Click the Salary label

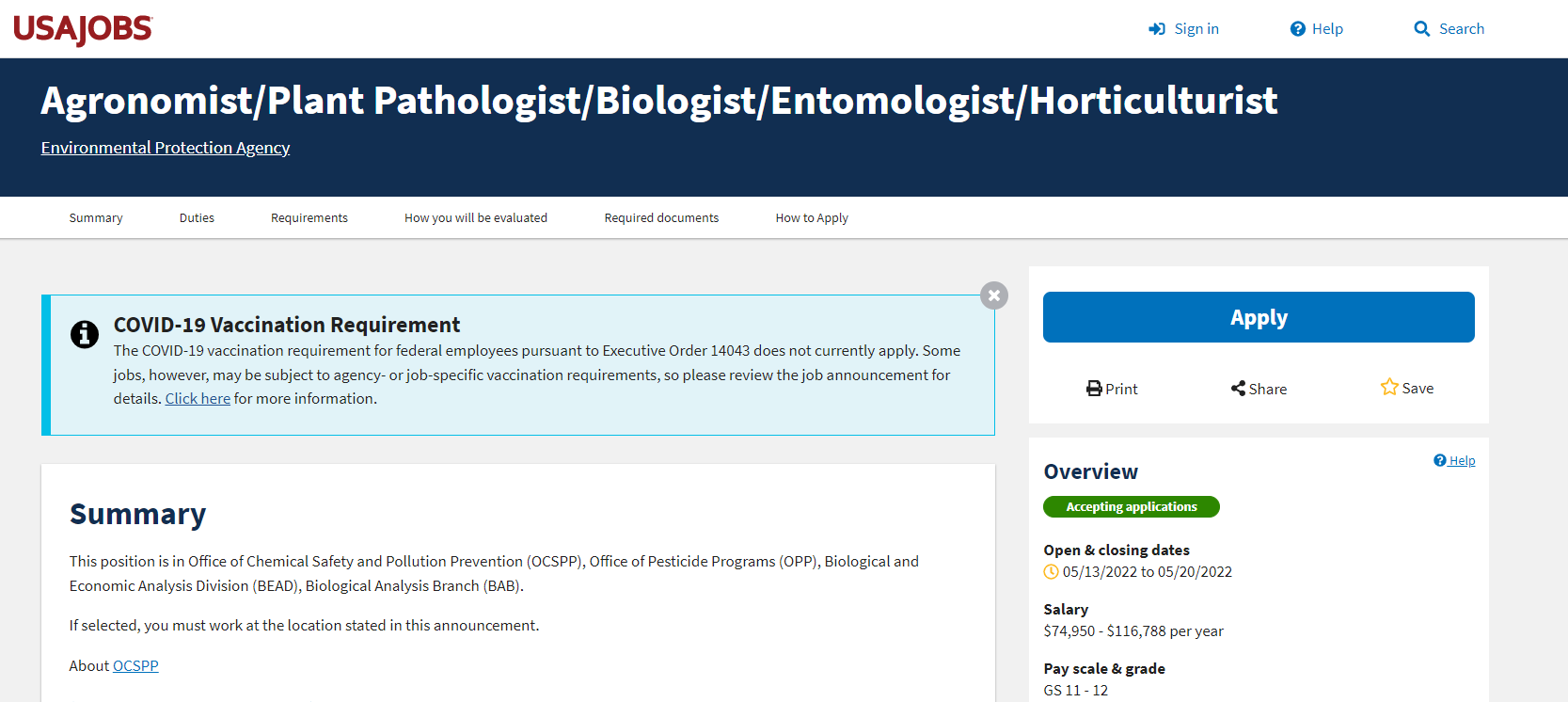(x=1066, y=610)
